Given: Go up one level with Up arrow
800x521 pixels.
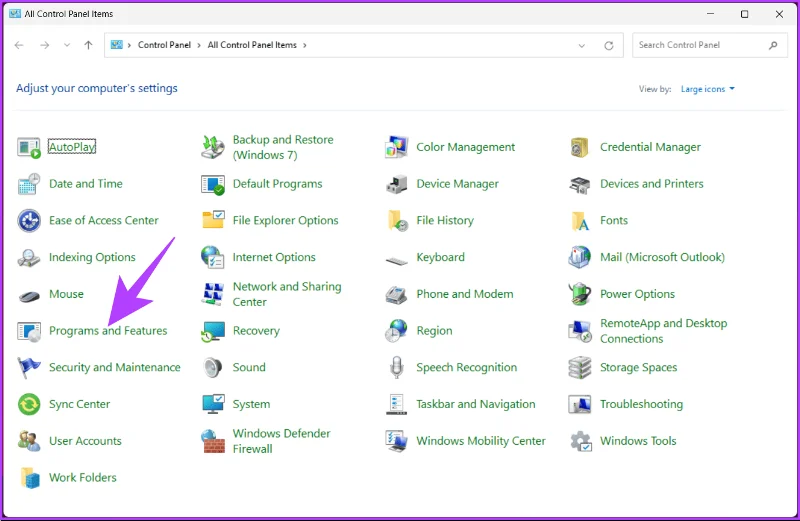Looking at the screenshot, I should pos(88,45).
